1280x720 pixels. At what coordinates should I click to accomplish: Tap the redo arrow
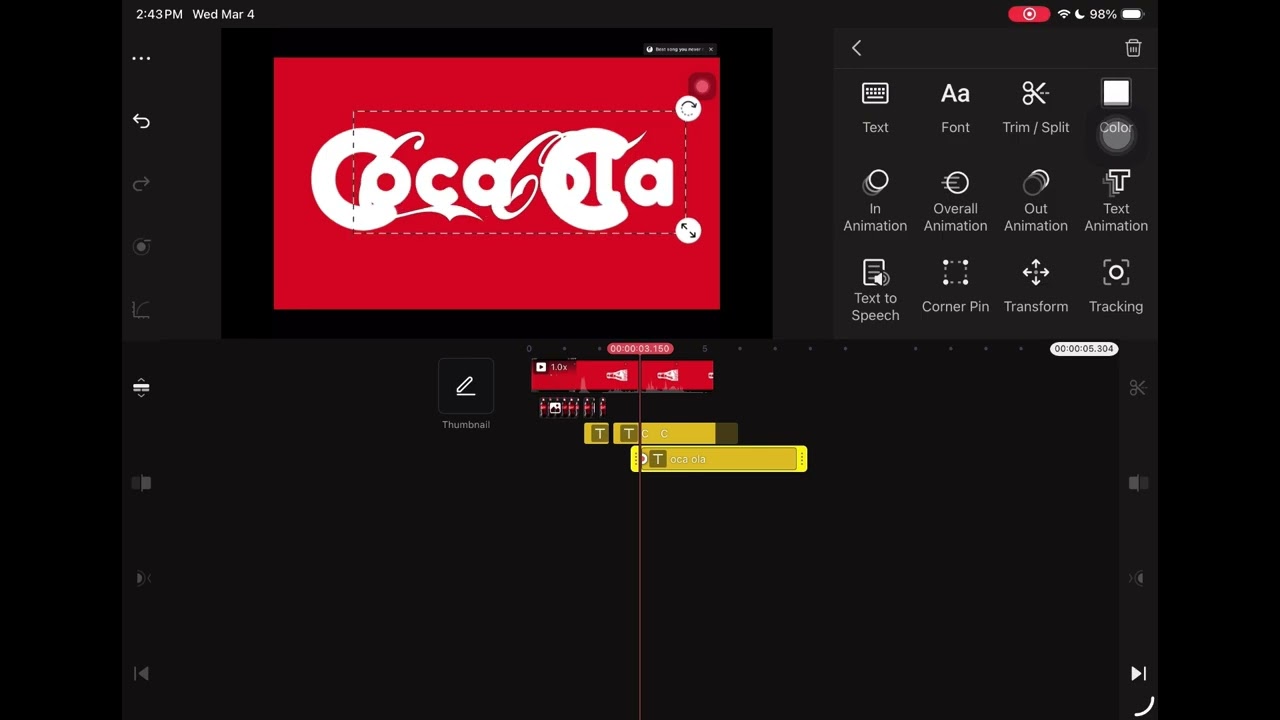click(x=141, y=184)
